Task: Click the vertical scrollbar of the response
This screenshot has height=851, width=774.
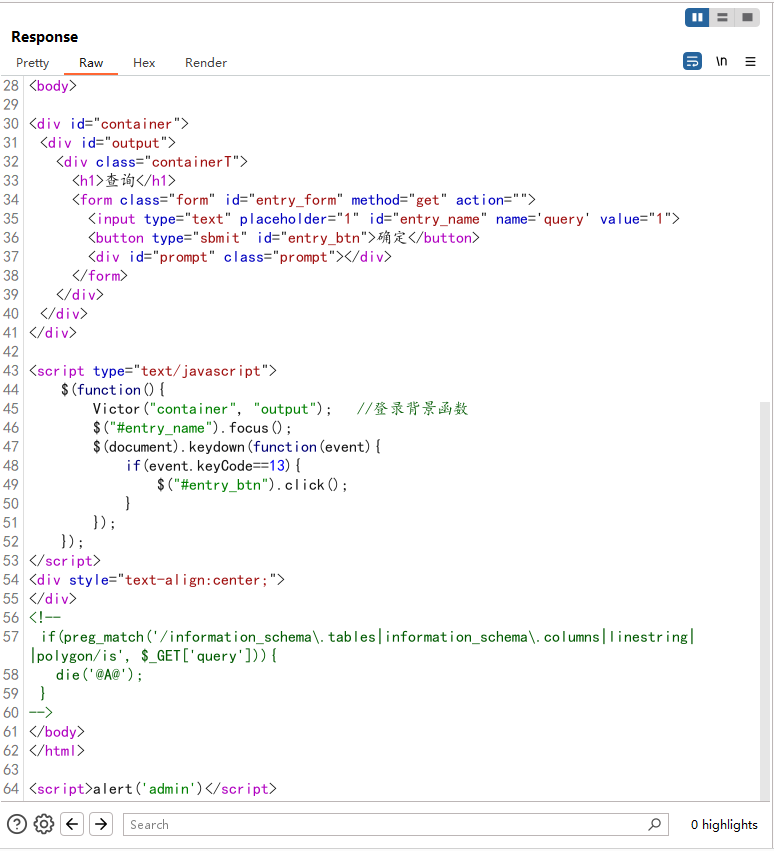Action: pos(766,600)
